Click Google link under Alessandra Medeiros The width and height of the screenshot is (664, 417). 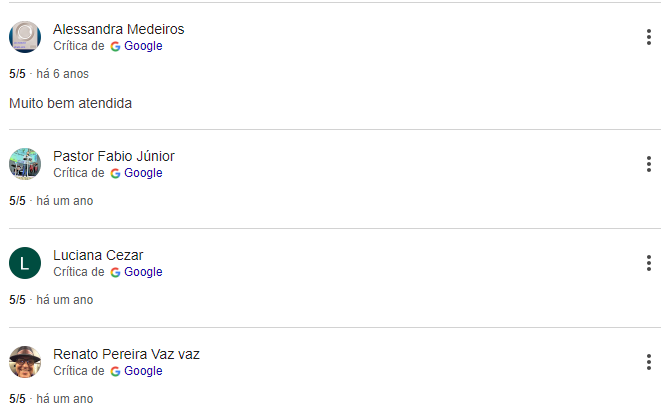[x=143, y=46]
